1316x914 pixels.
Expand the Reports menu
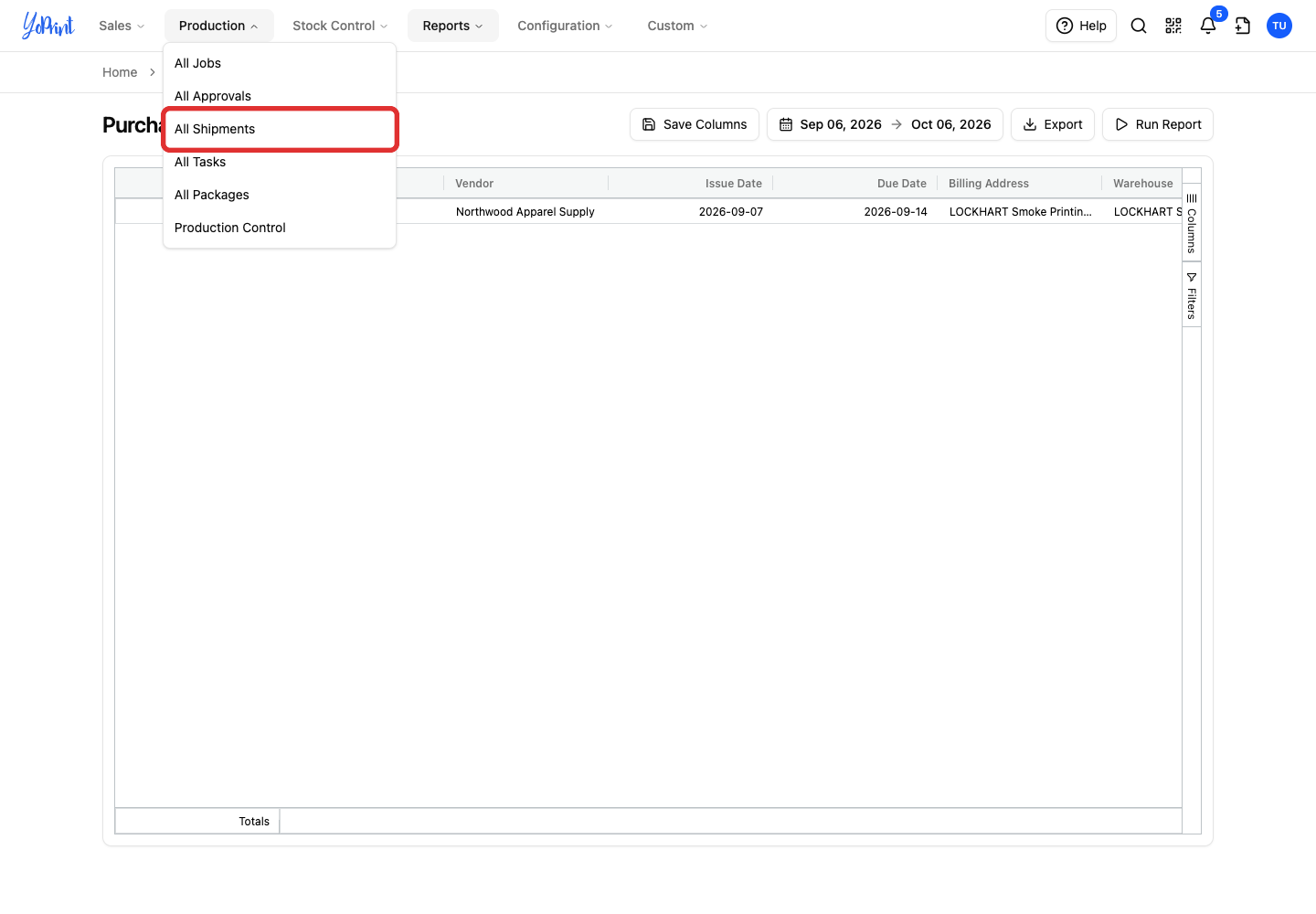pos(453,26)
